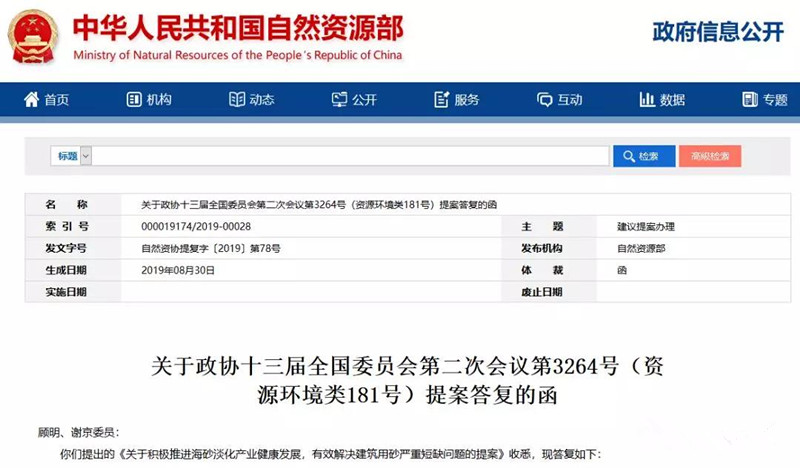Click the 生成日期 field label
Screen dimensions: 800x468
tap(66, 270)
